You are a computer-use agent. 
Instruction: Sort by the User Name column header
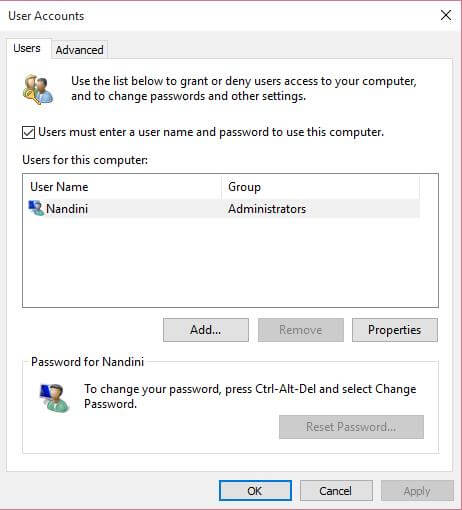[122, 187]
